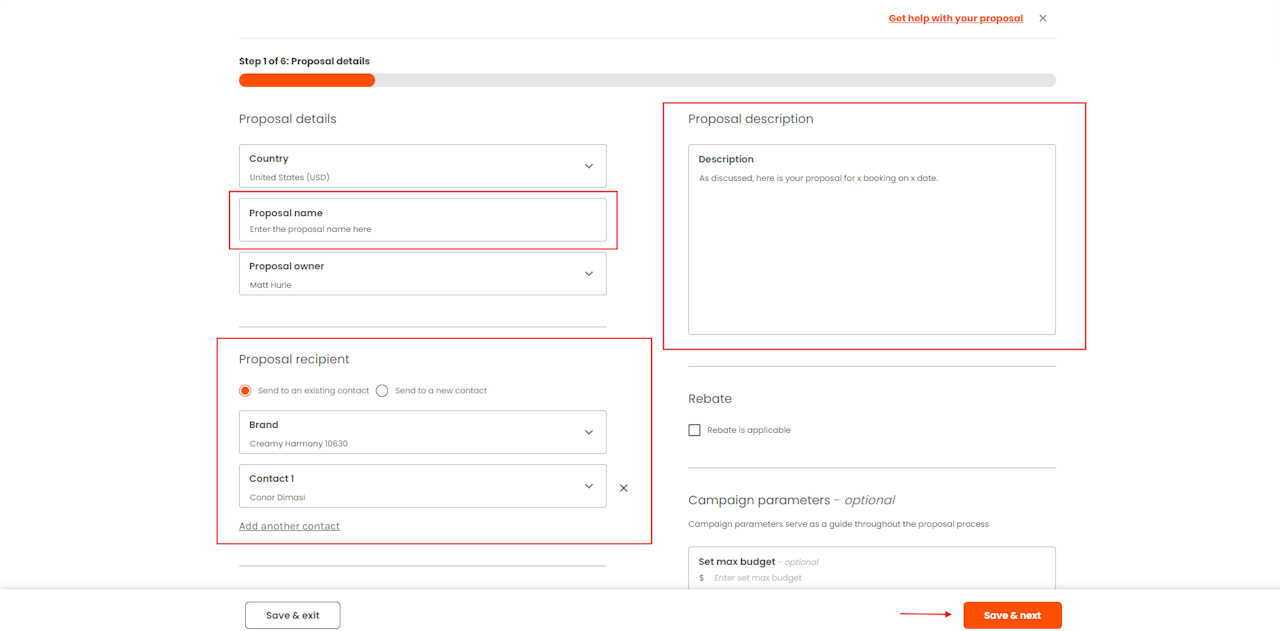Image resolution: width=1280 pixels, height=631 pixels.
Task: Click the Country dropdown chevron
Action: coord(589,166)
